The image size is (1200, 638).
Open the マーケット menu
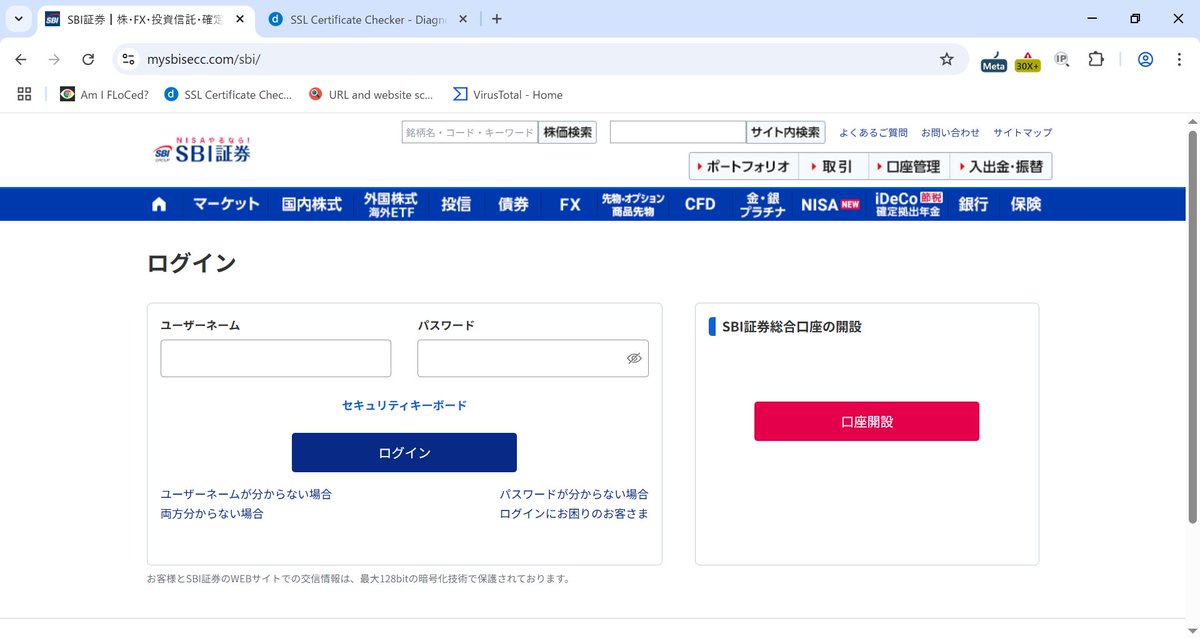coord(226,204)
